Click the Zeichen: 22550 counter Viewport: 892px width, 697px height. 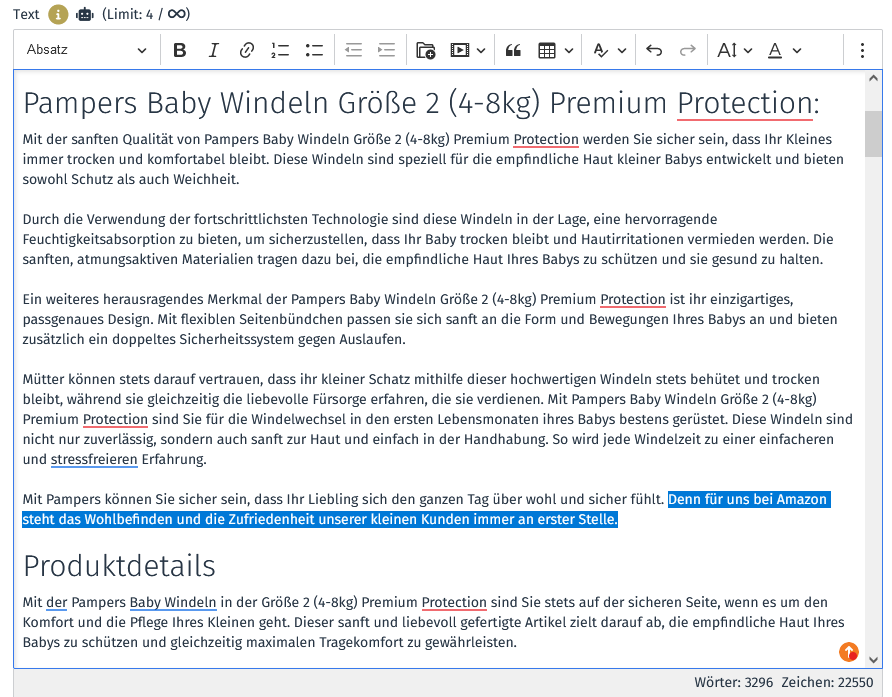pyautogui.click(x=827, y=682)
